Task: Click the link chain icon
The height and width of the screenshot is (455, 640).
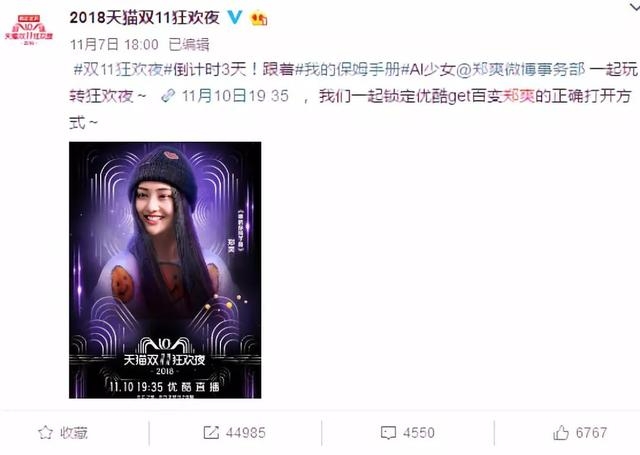Action: coord(168,96)
